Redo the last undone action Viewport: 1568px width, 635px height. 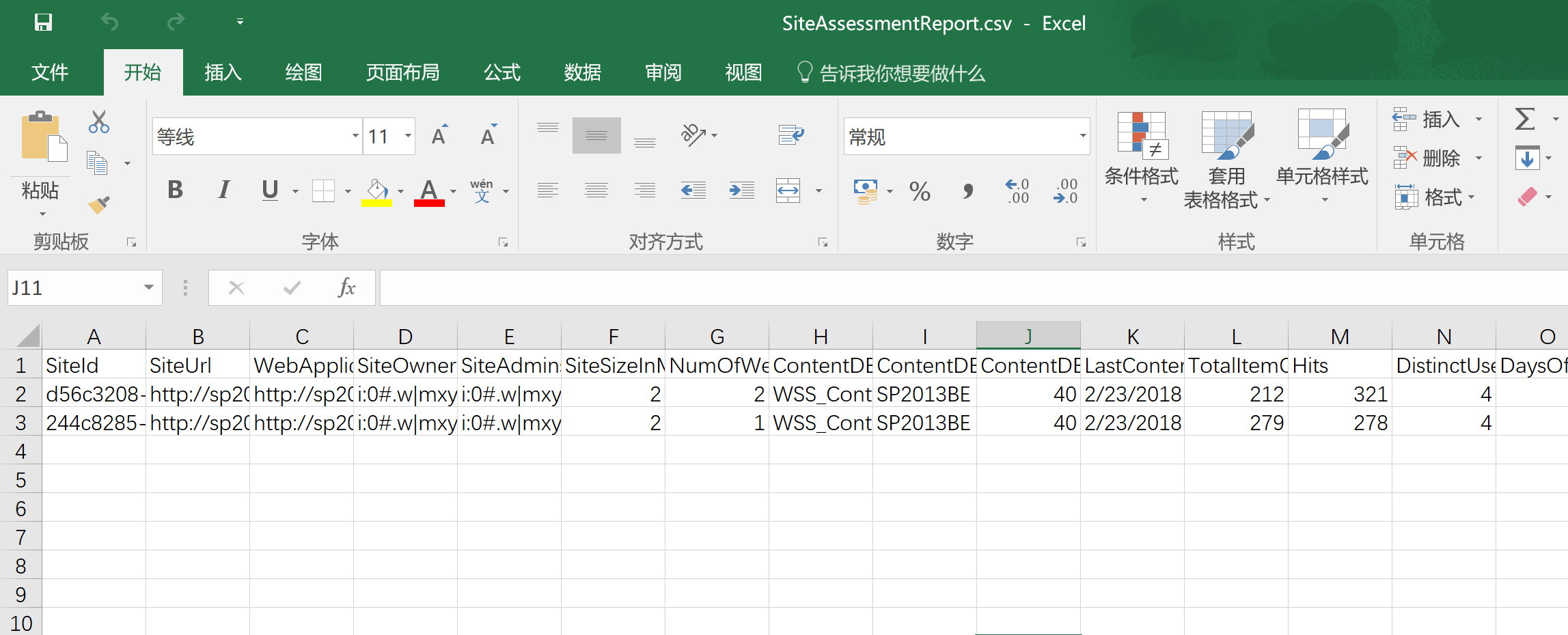[176, 23]
